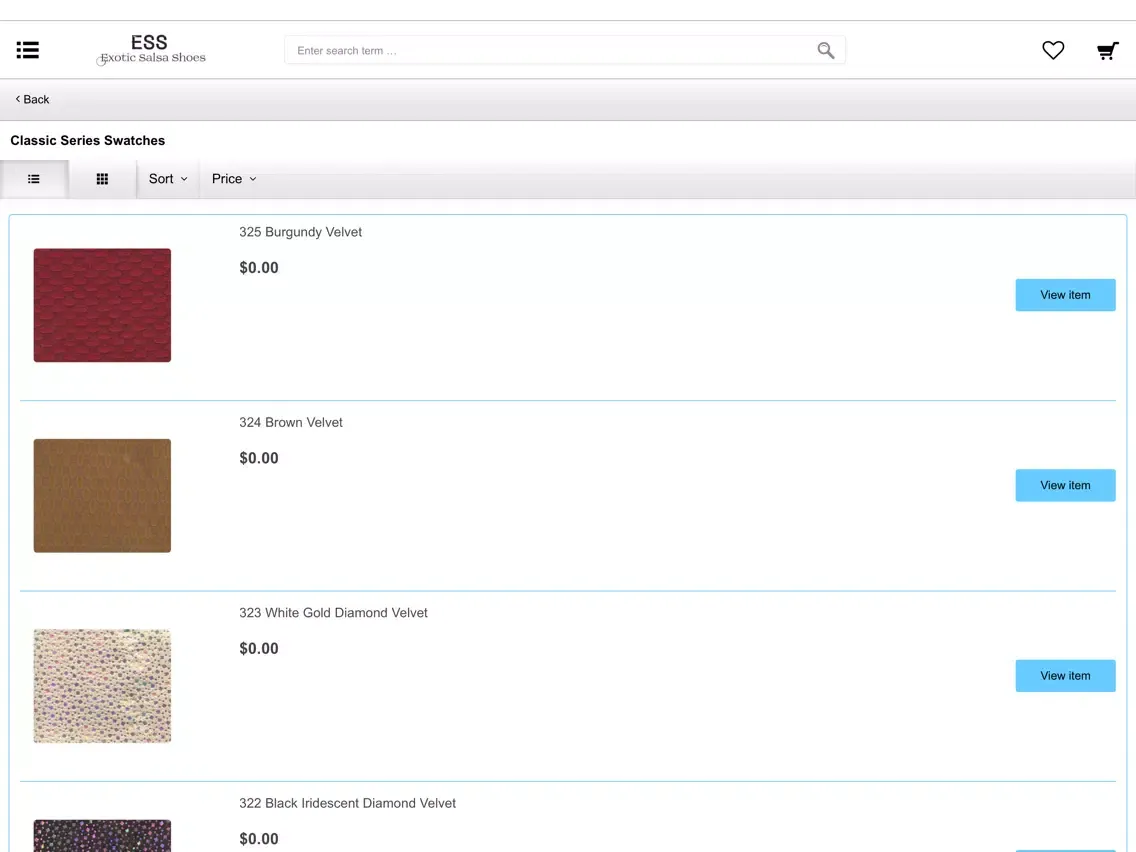The image size is (1136, 852).
Task: Click the brown velvet swatch image
Action: pyautogui.click(x=102, y=496)
